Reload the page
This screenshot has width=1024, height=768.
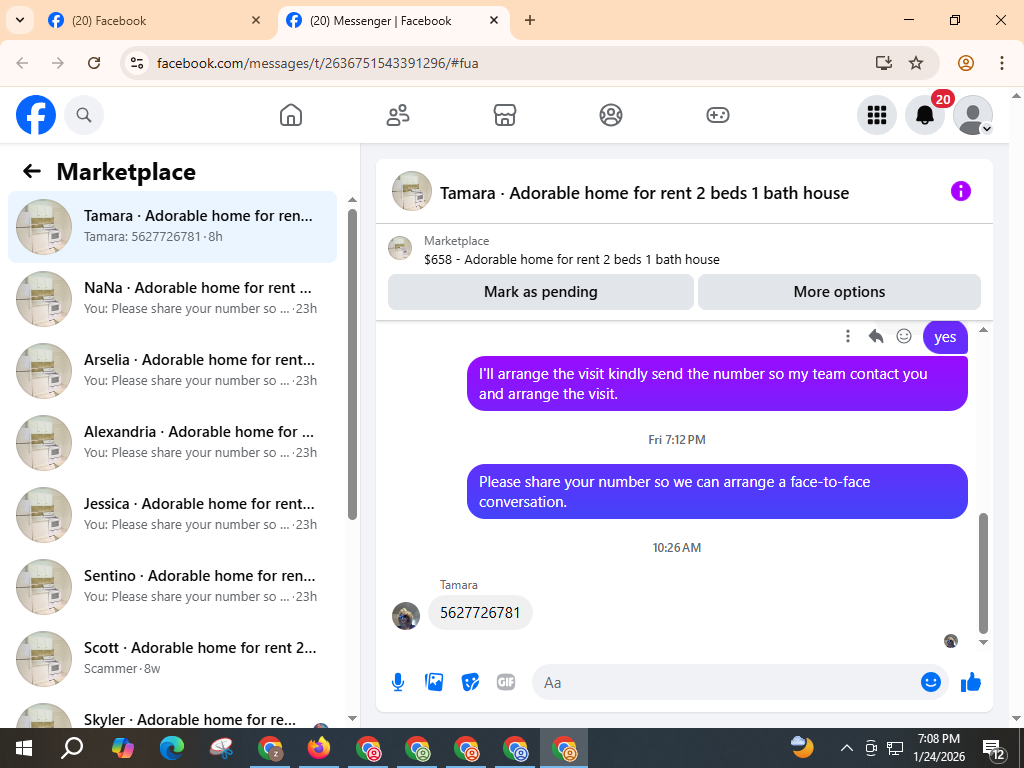[94, 63]
